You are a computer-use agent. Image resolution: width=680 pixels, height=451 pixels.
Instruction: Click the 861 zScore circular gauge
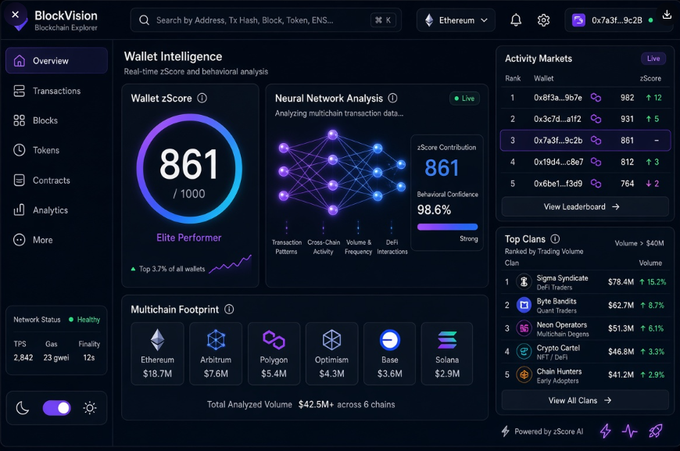click(x=189, y=169)
